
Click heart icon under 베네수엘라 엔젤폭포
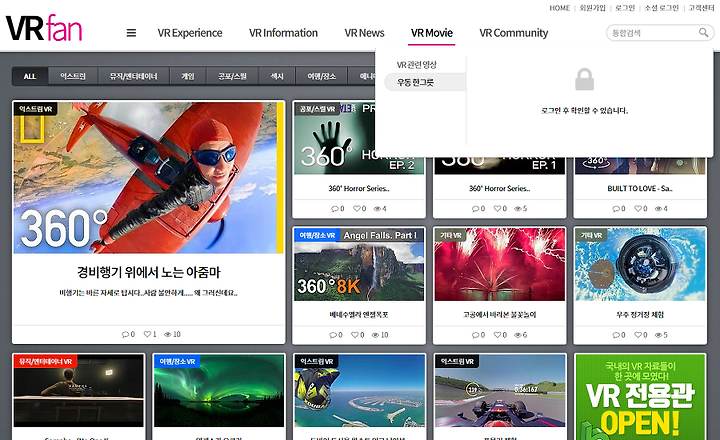click(355, 335)
